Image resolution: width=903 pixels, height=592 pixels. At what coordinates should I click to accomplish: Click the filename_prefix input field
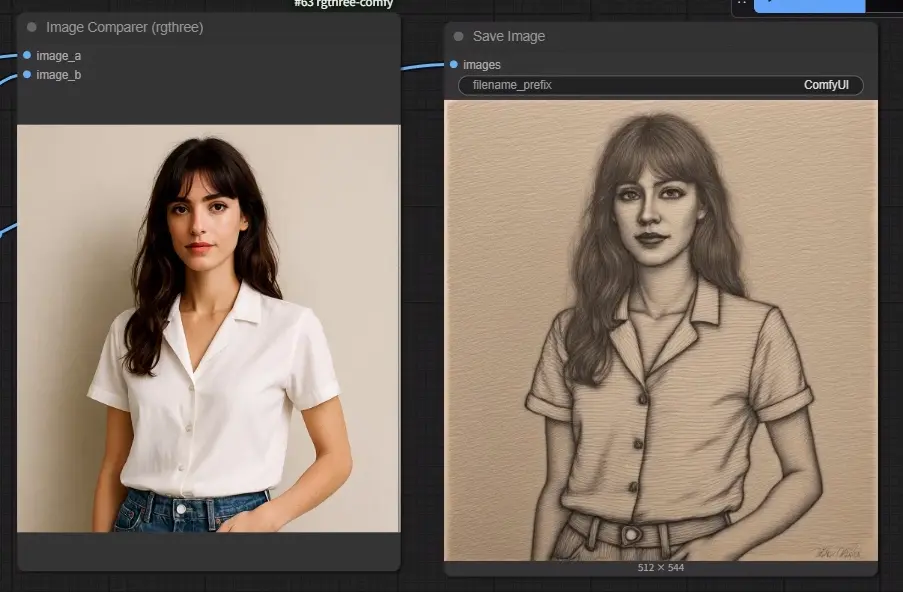click(661, 85)
